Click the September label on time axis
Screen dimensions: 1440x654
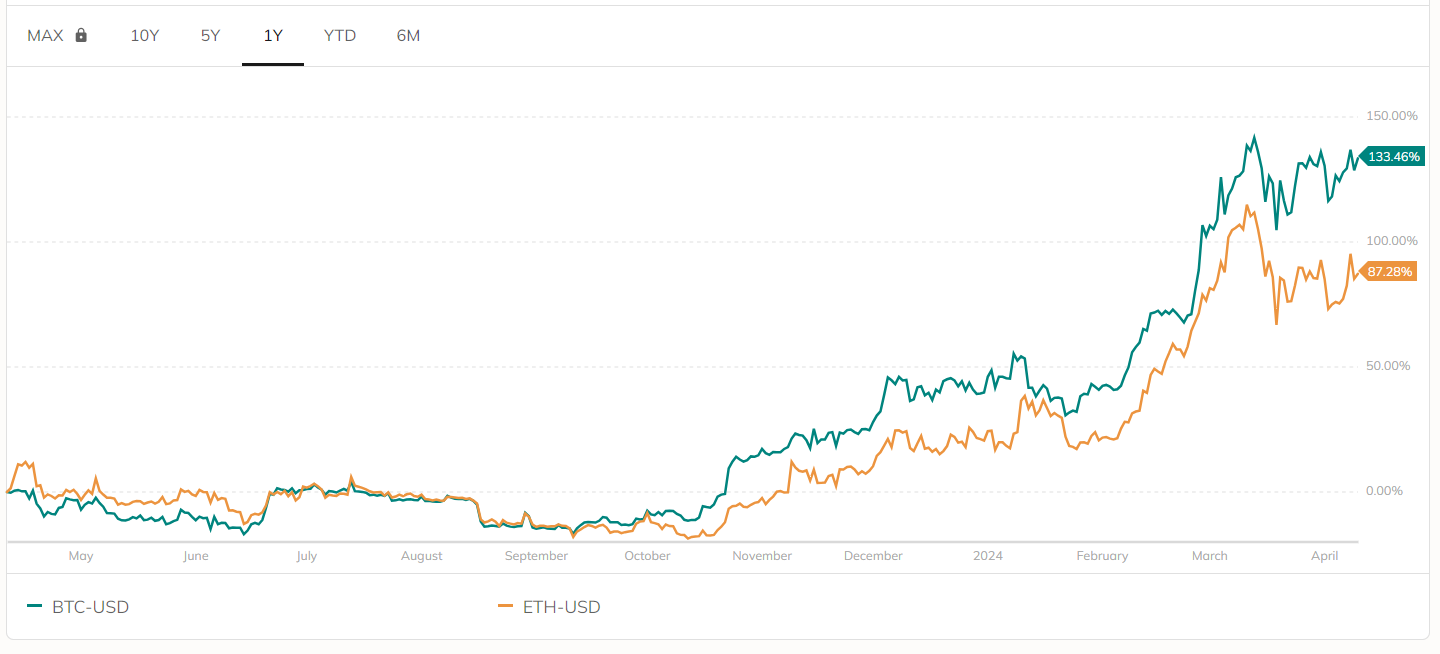(x=536, y=556)
